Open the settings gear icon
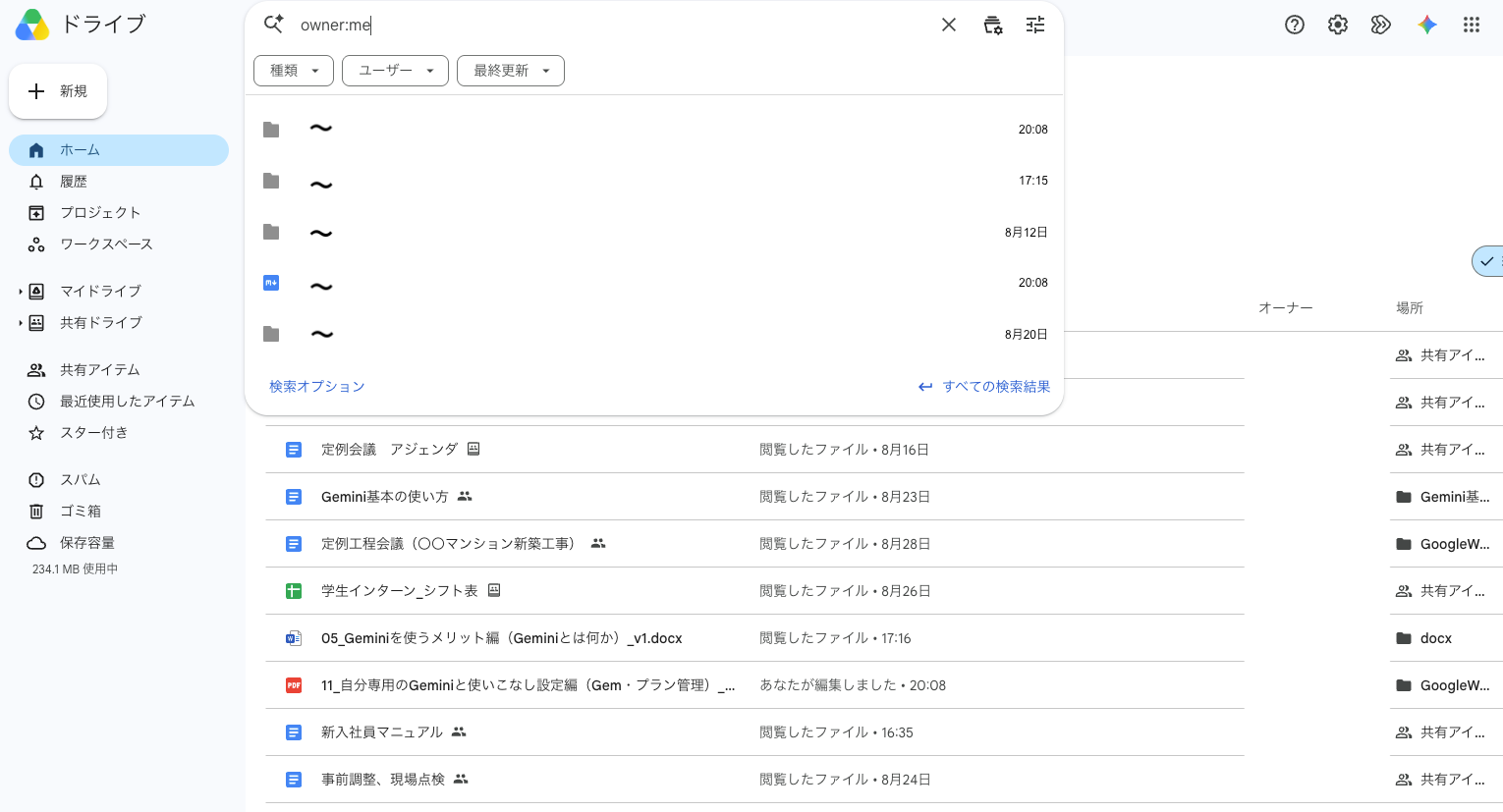1503x812 pixels. tap(1338, 25)
